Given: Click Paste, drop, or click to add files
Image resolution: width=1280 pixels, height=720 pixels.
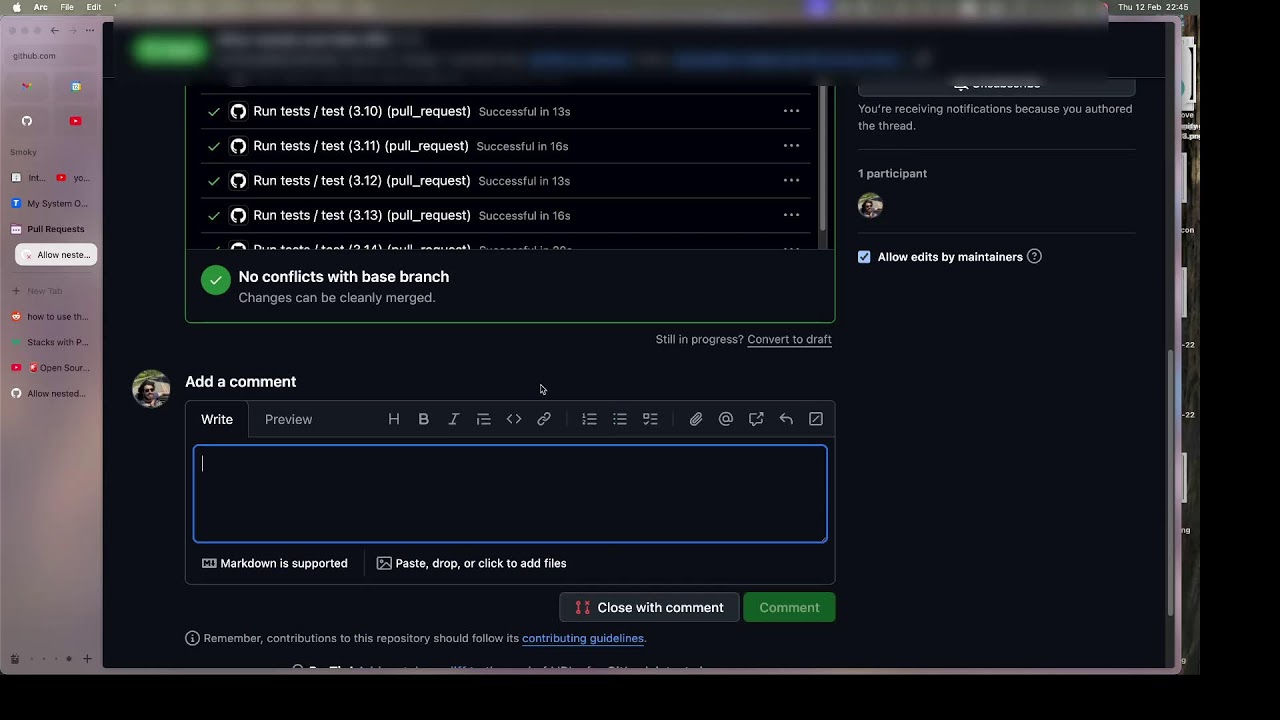Looking at the screenshot, I should [471, 563].
